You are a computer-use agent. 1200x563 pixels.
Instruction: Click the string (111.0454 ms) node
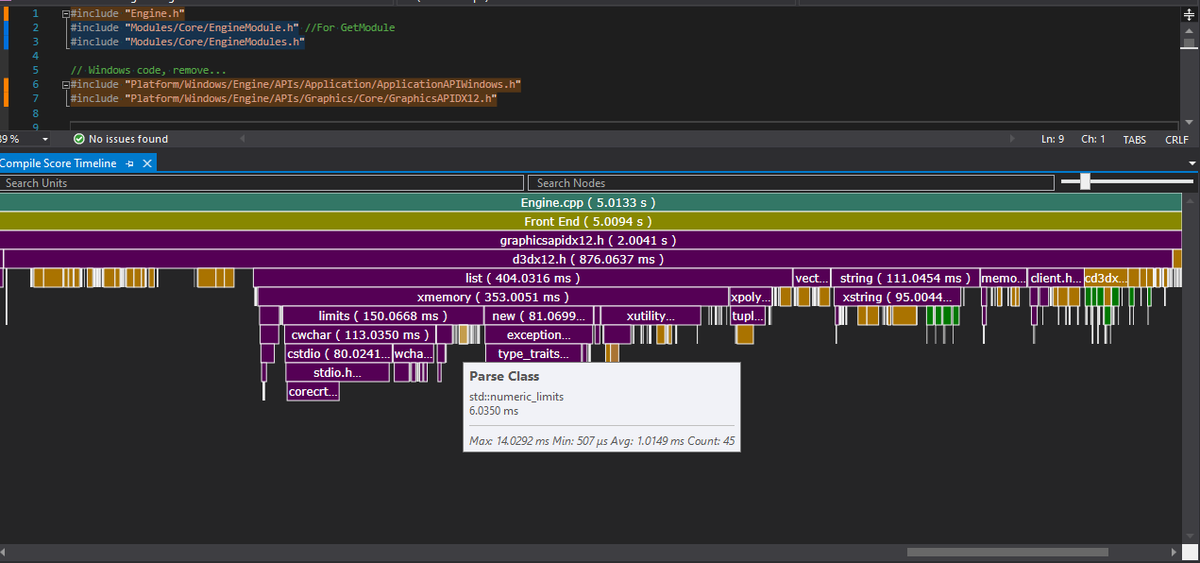[906, 278]
